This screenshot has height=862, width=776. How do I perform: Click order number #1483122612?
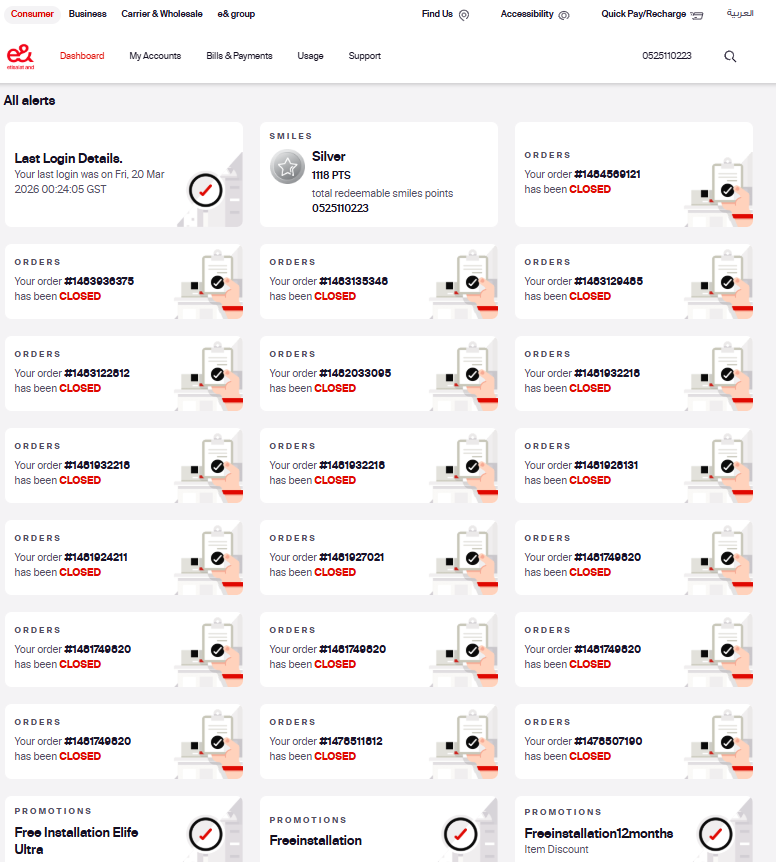tap(97, 373)
